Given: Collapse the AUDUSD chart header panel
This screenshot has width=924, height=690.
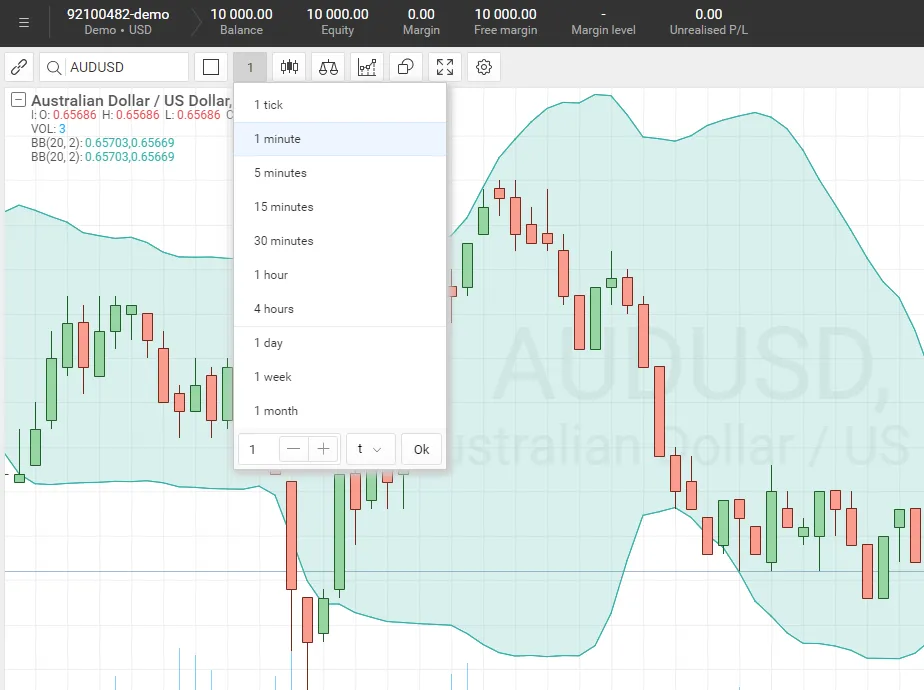Looking at the screenshot, I should pyautogui.click(x=16, y=100).
